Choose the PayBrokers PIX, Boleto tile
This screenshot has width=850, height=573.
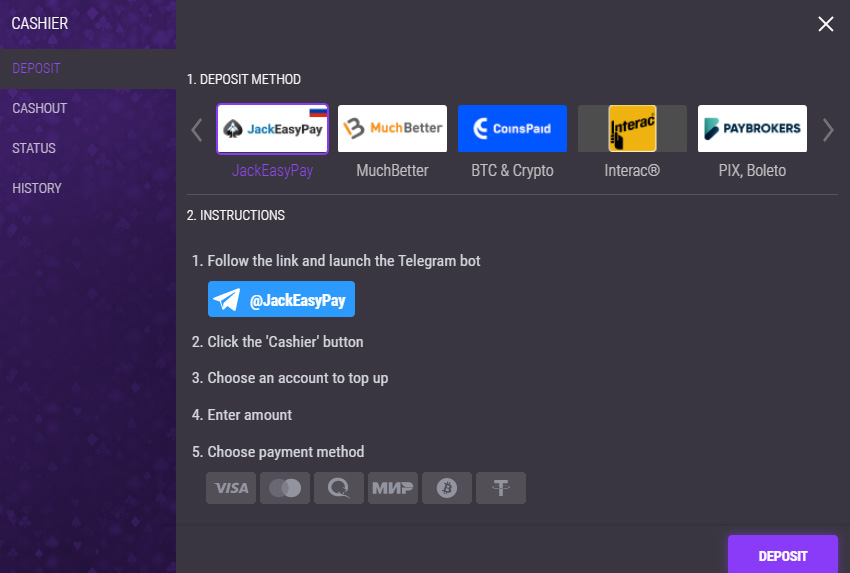tap(752, 128)
